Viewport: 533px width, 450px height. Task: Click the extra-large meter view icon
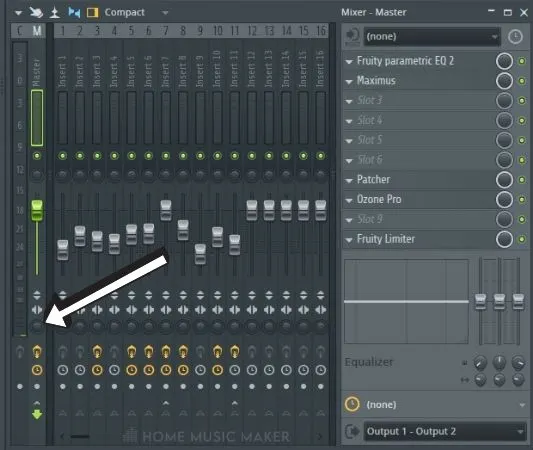pyautogui.click(x=54, y=12)
